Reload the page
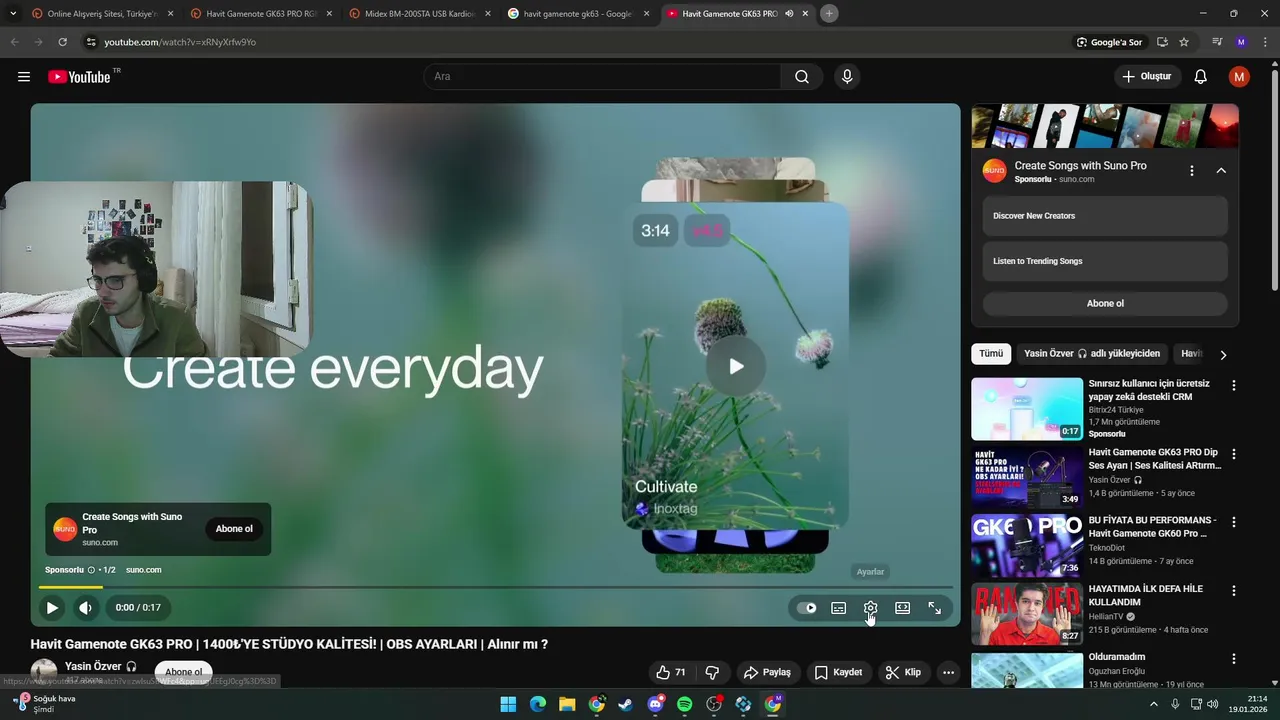1280x720 pixels. click(x=62, y=42)
